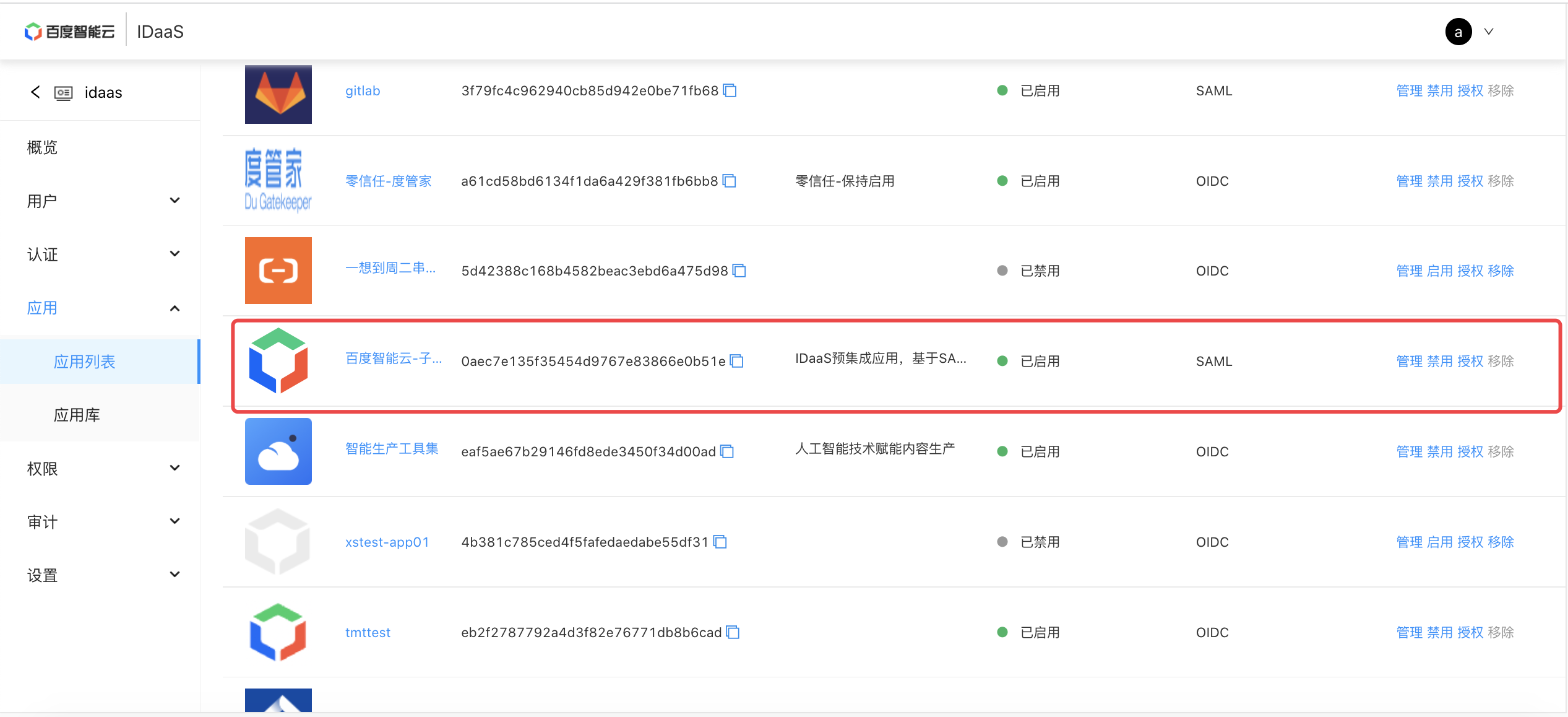Click 管理 for the 百度智能云-子 row
The width and height of the screenshot is (1568, 717).
click(x=1410, y=362)
